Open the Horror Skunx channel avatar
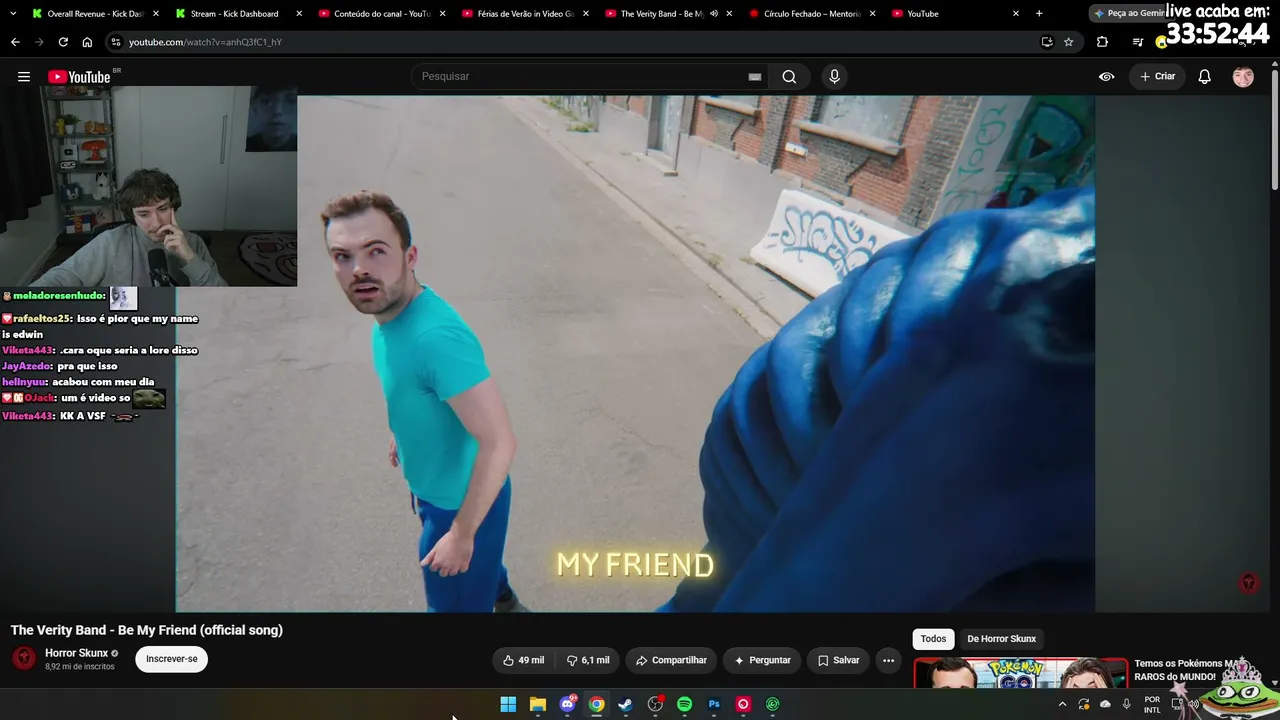 pyautogui.click(x=24, y=658)
